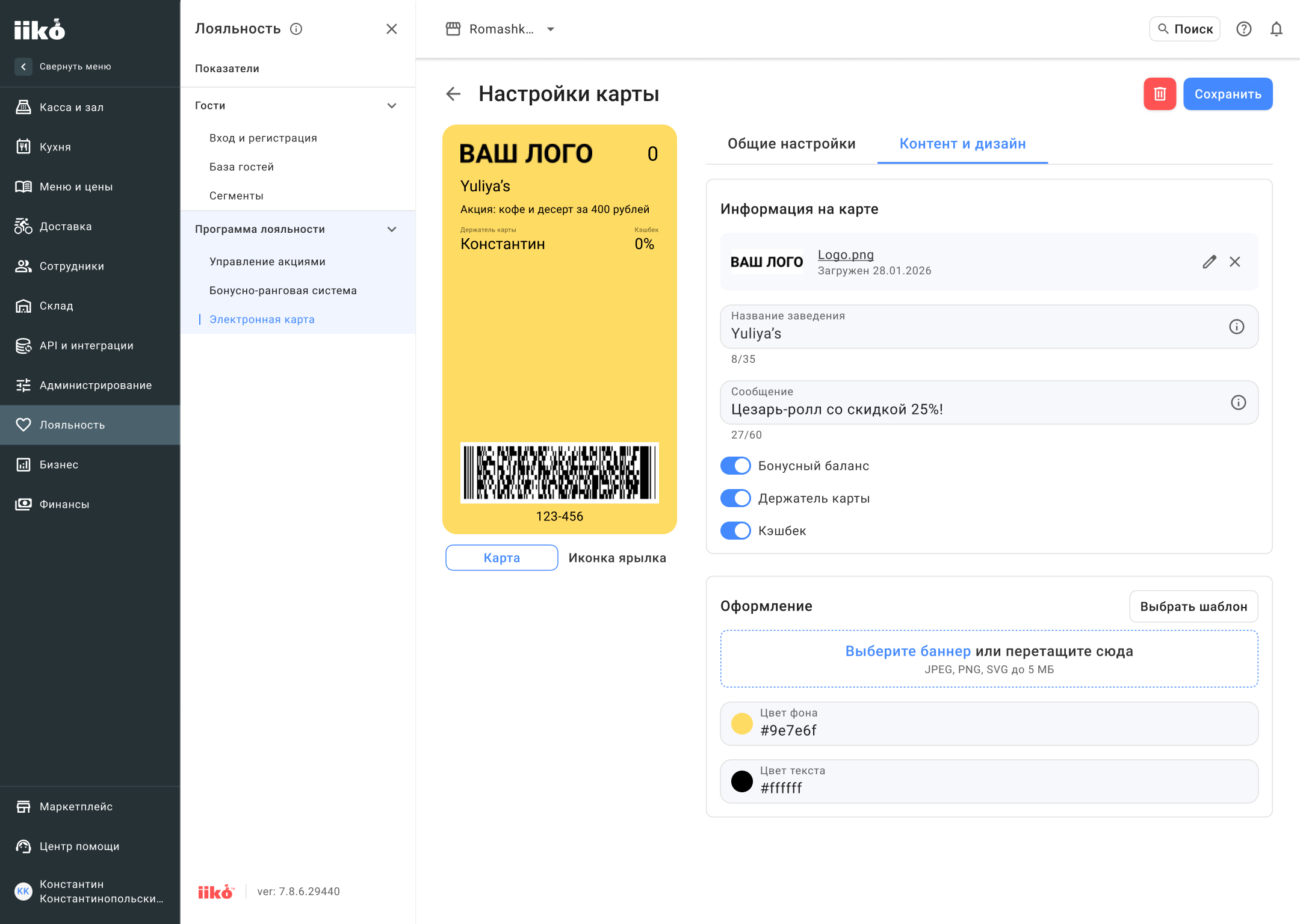This screenshot has width=1300, height=924.
Task: Click info icon next to Лояльность heading
Action: (296, 29)
